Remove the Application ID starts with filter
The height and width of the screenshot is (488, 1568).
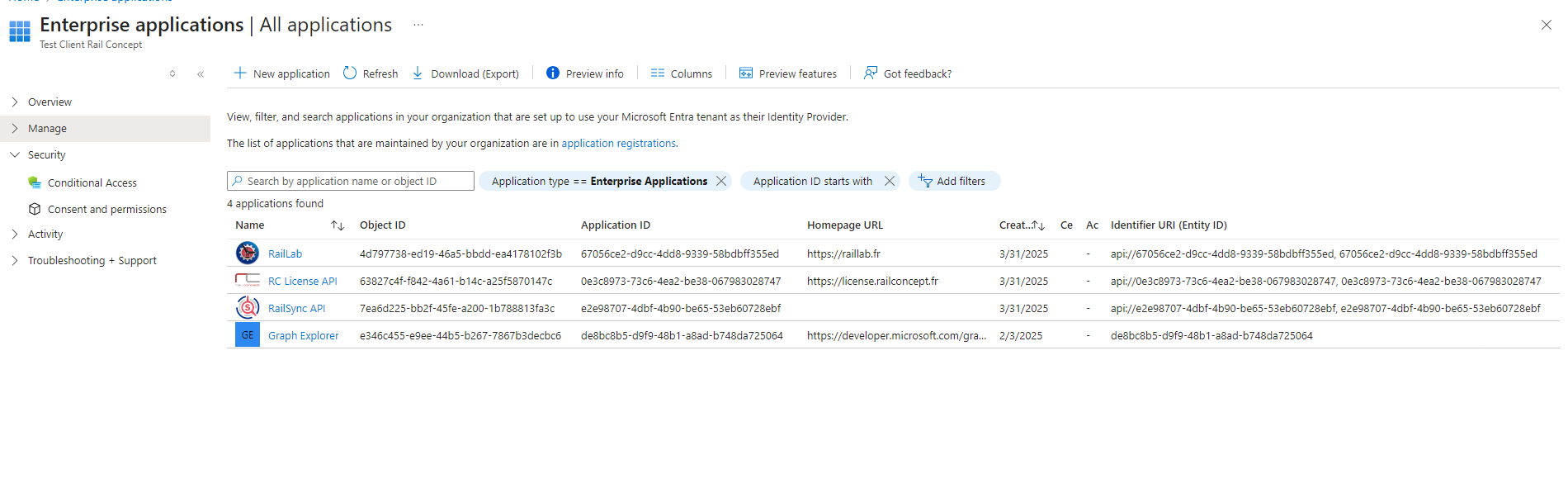889,181
